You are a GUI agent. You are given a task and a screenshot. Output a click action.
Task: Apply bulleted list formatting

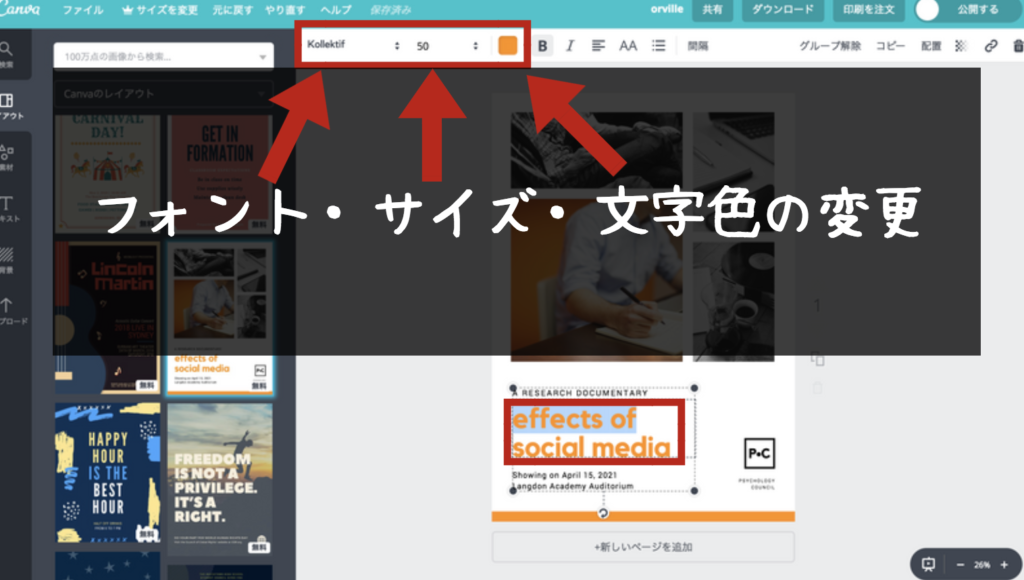click(x=658, y=46)
